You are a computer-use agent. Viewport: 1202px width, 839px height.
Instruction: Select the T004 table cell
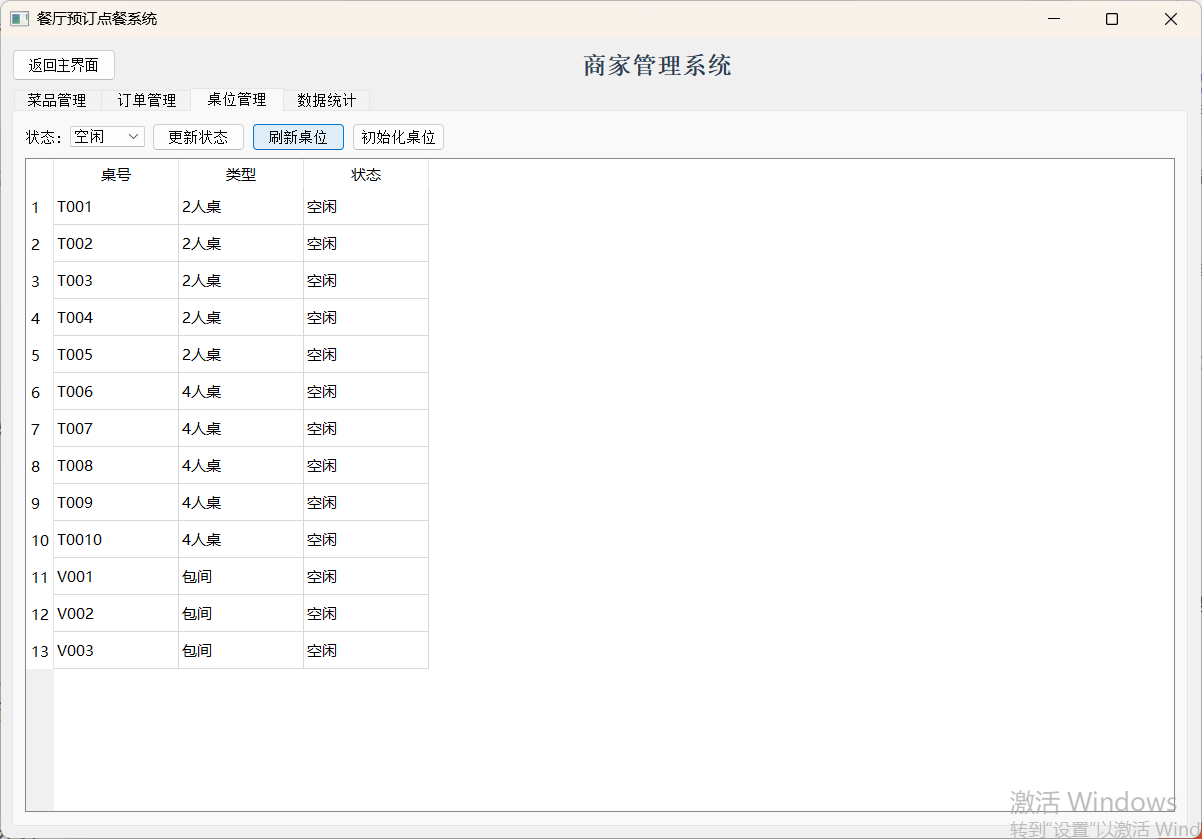click(116, 318)
